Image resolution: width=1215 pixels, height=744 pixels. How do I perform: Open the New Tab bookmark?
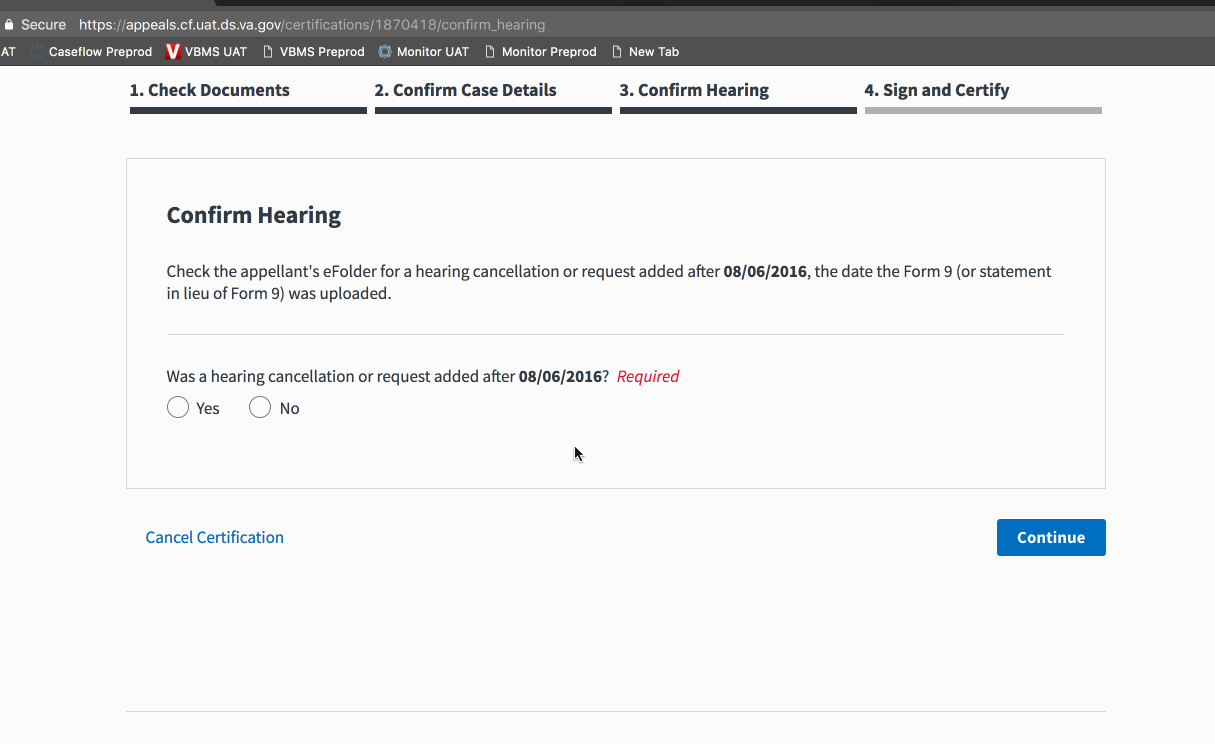(645, 52)
